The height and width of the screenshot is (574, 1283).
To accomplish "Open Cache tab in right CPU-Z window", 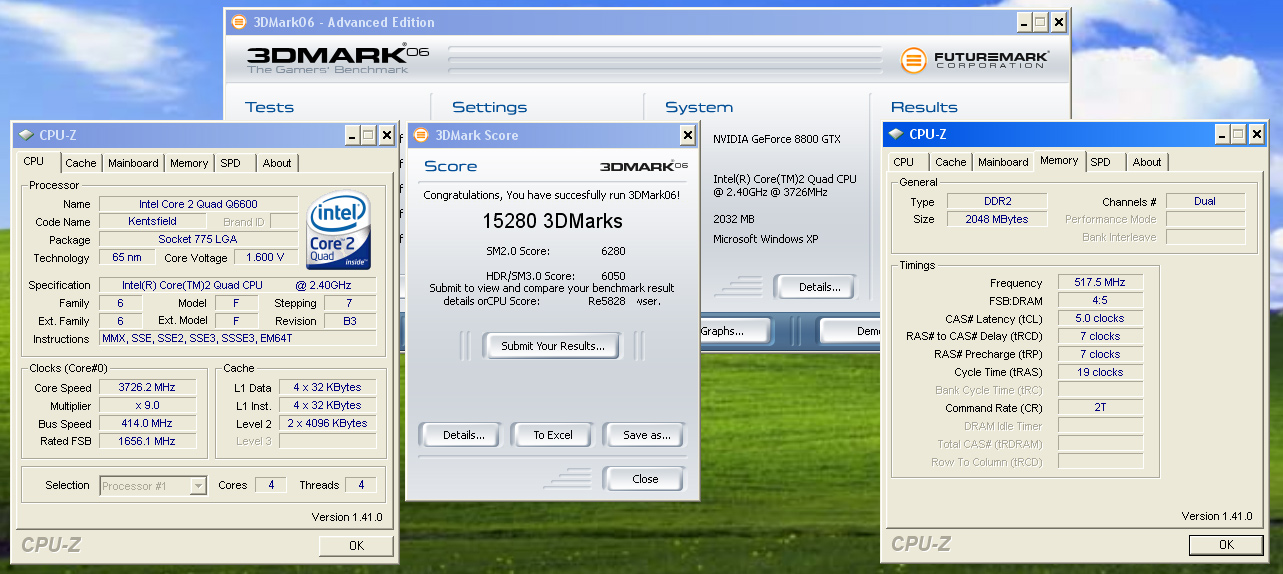I will 951,162.
